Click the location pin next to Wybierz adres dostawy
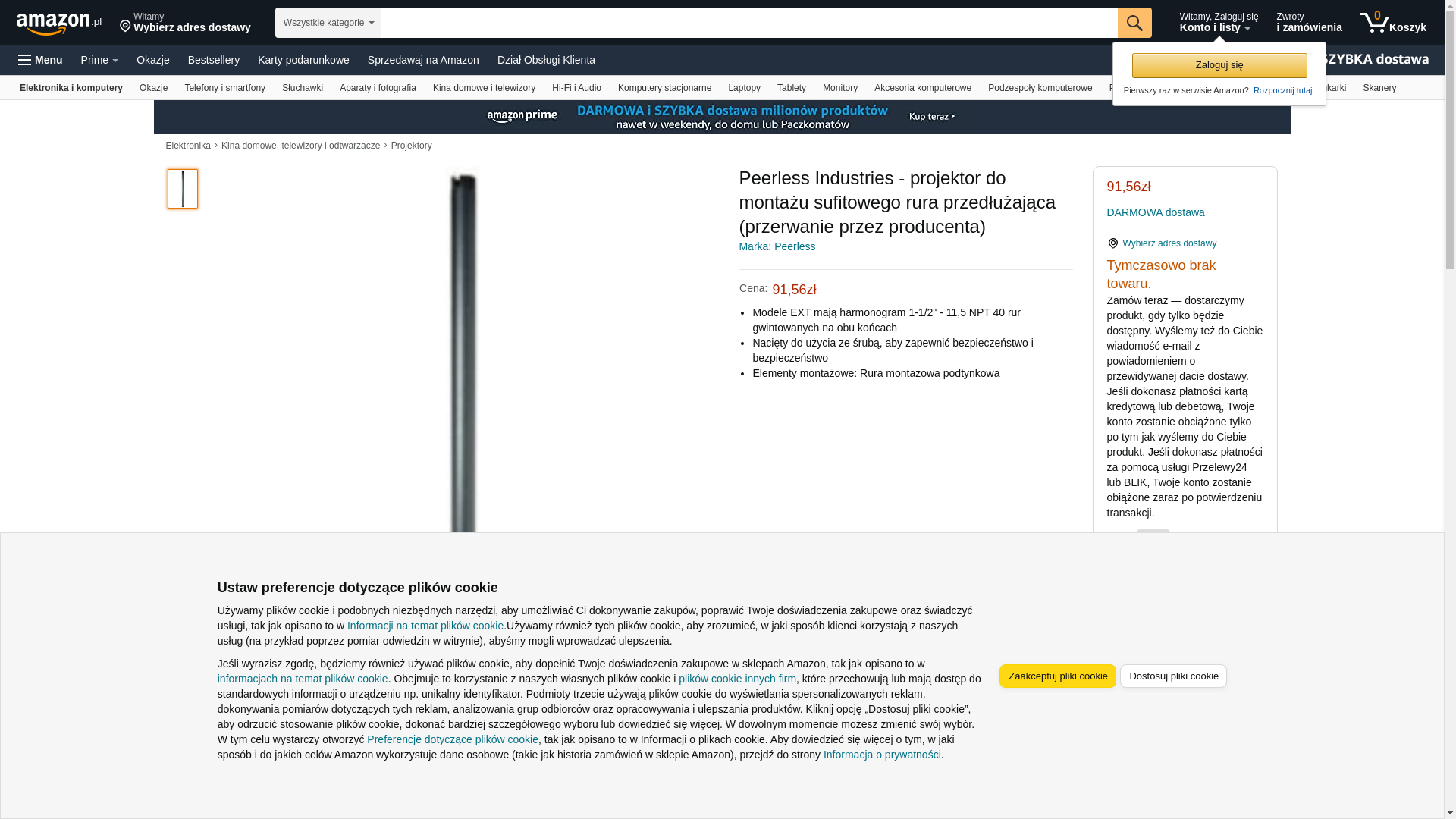This screenshot has height=819, width=1456. (x=125, y=27)
